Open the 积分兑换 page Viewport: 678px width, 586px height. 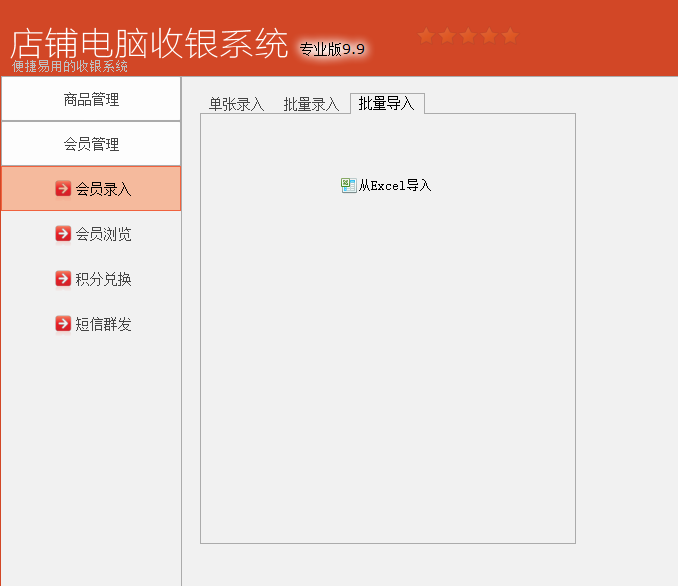coord(93,279)
